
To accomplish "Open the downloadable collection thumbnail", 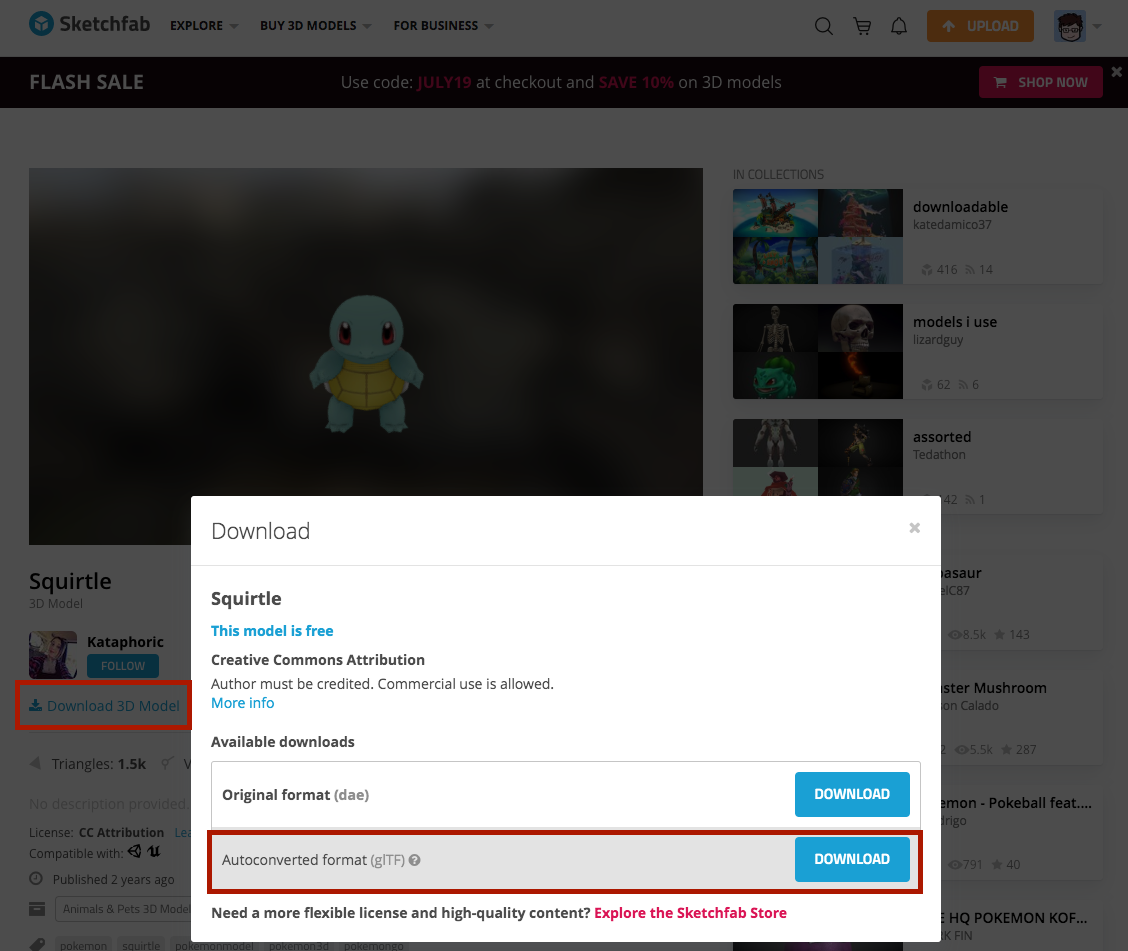I will pyautogui.click(x=817, y=236).
